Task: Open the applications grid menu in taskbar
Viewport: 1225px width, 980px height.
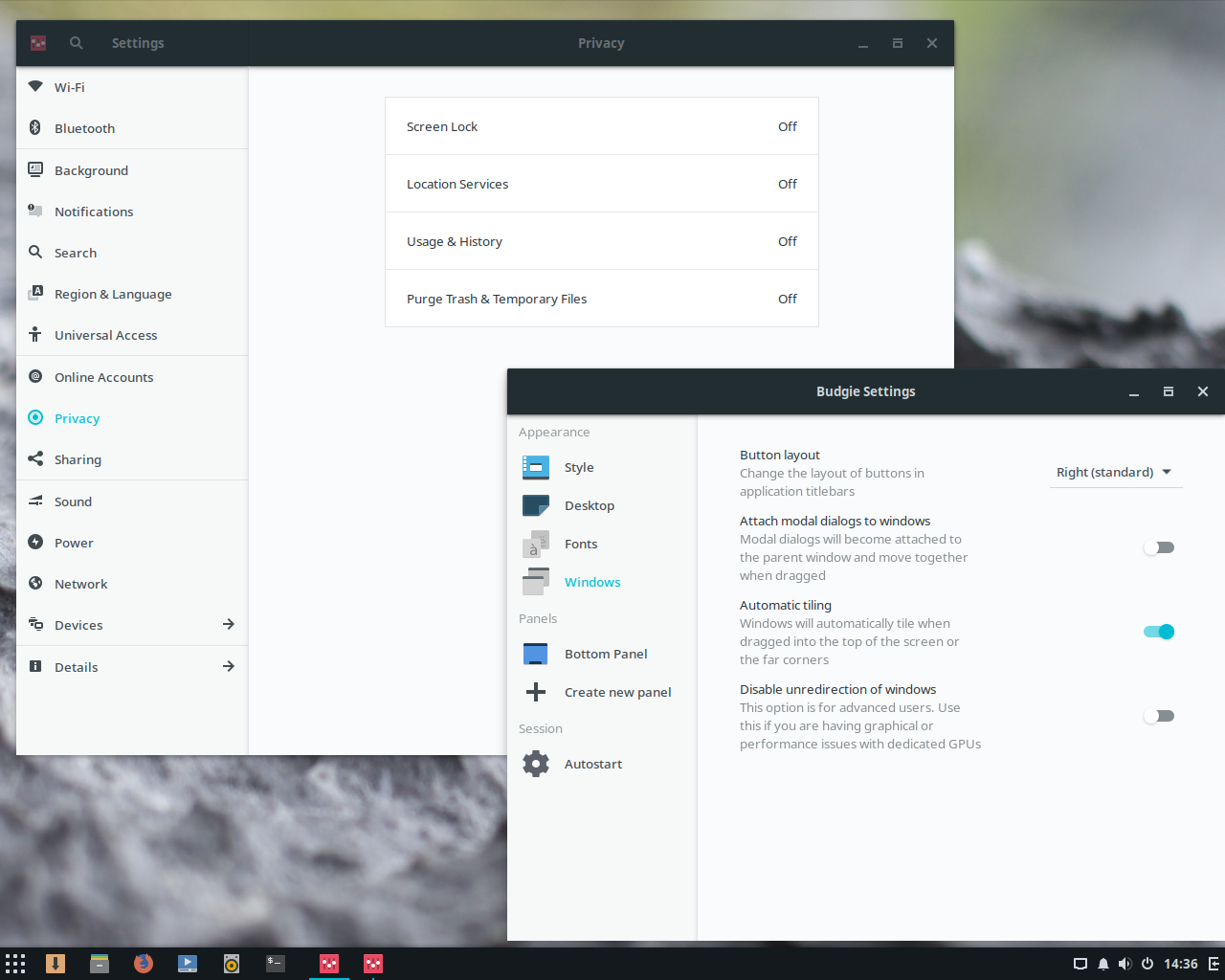Action: (15, 964)
